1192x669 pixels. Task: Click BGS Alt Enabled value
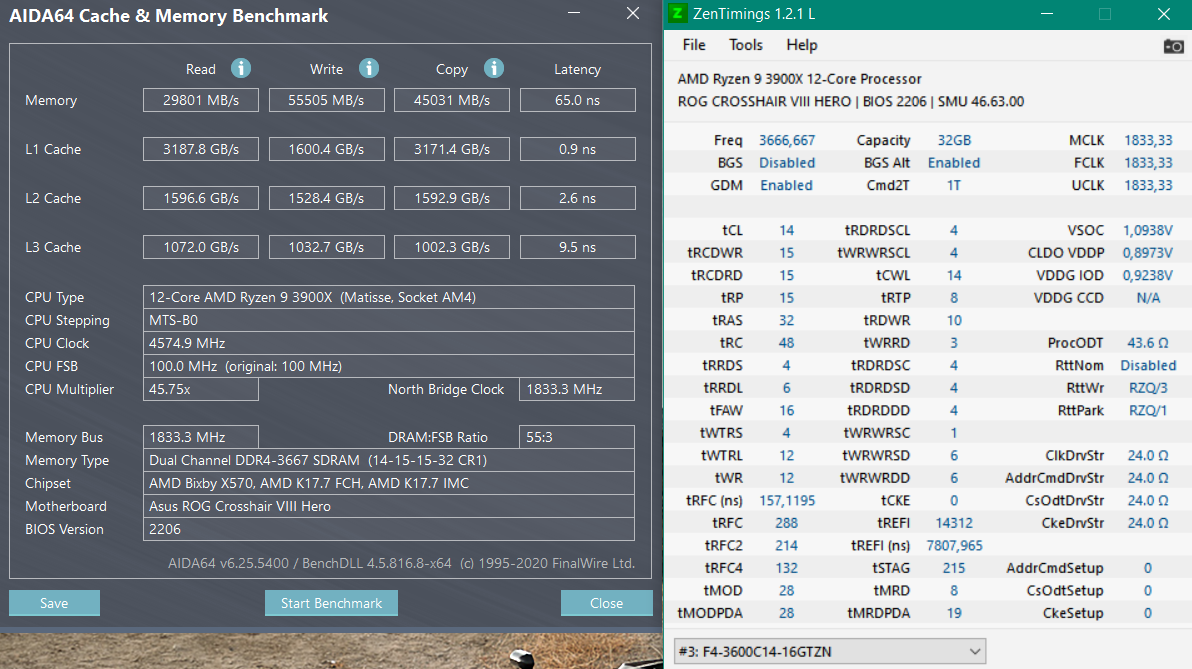[x=954, y=163]
